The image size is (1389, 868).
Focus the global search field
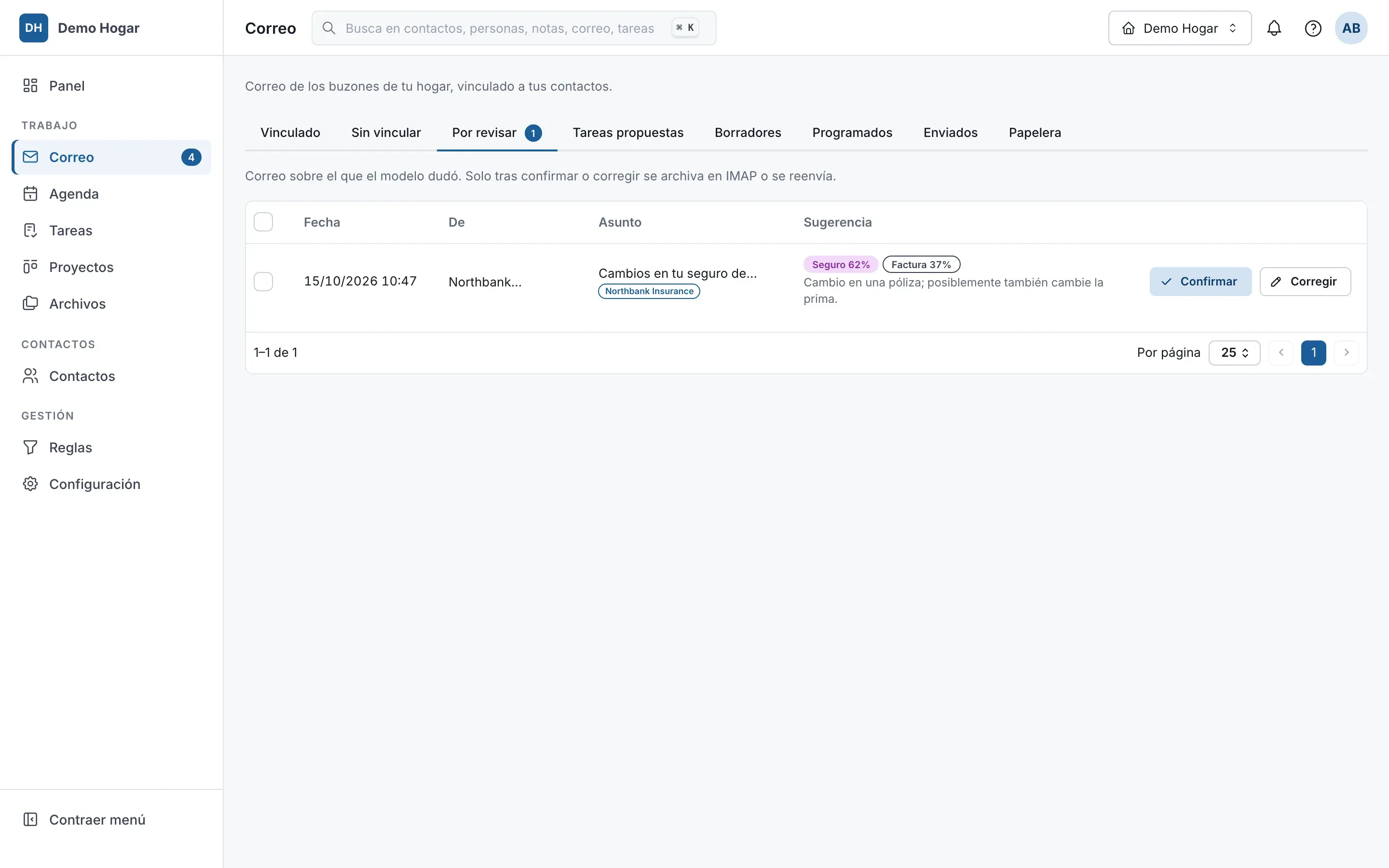click(x=514, y=28)
